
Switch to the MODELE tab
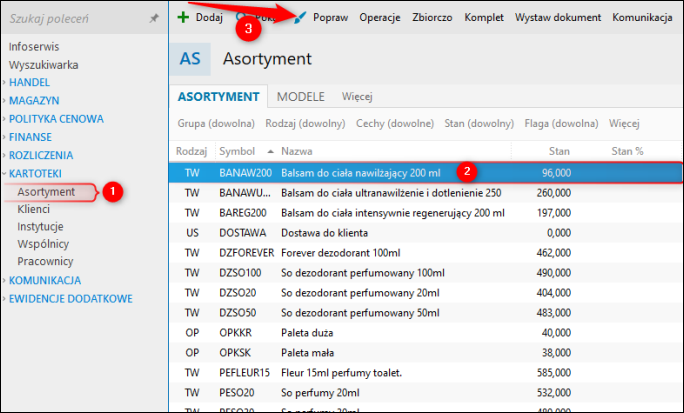pyautogui.click(x=301, y=96)
